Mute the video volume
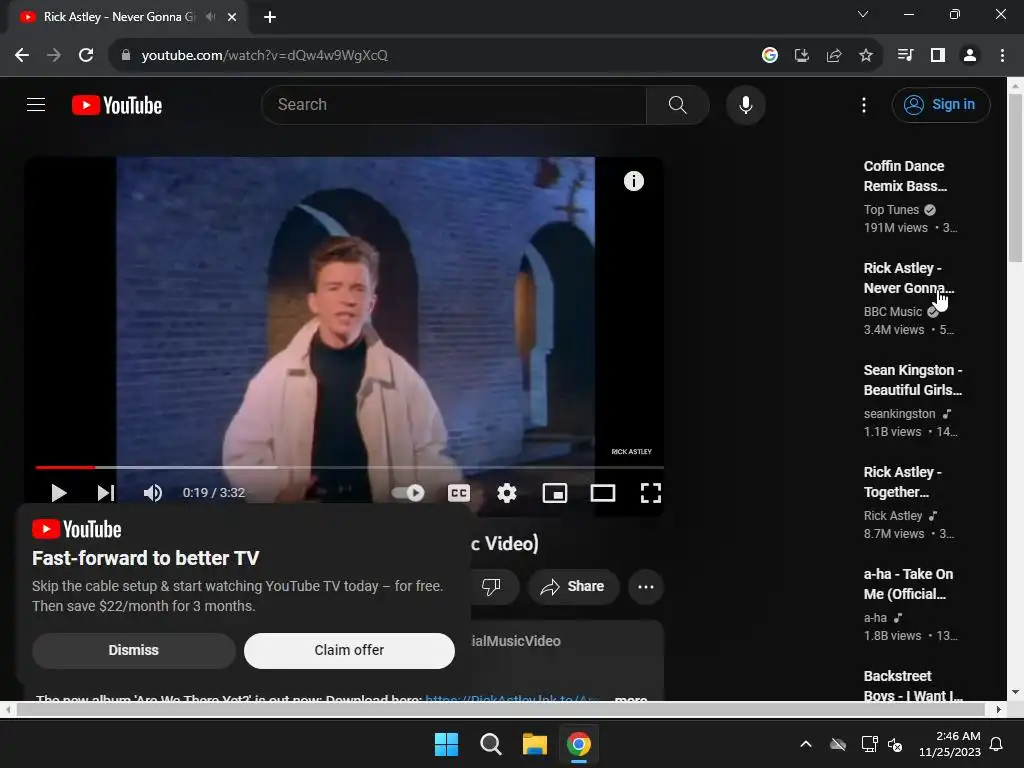 point(153,493)
